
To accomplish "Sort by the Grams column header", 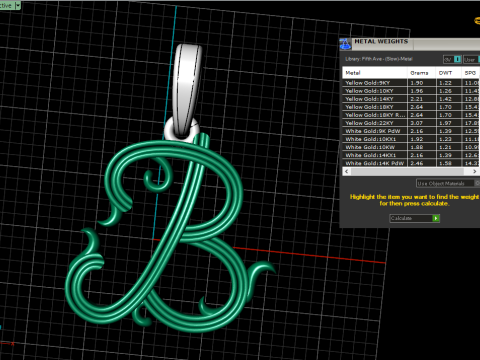I will pos(422,73).
